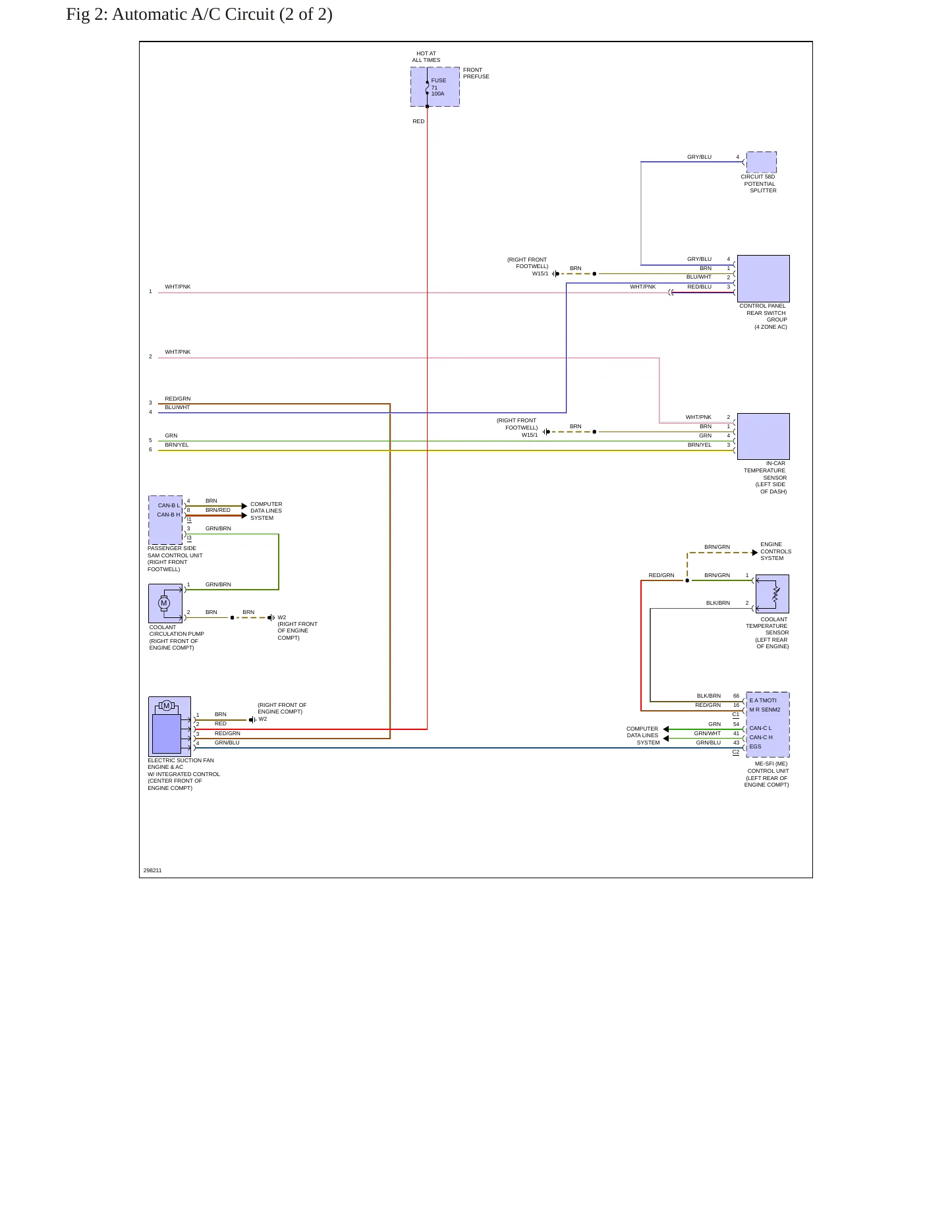952x1232 pixels.
Task: Select 'COMPUTER DATA LINES SYSTEM' text near SAM unit
Action: click(x=266, y=511)
